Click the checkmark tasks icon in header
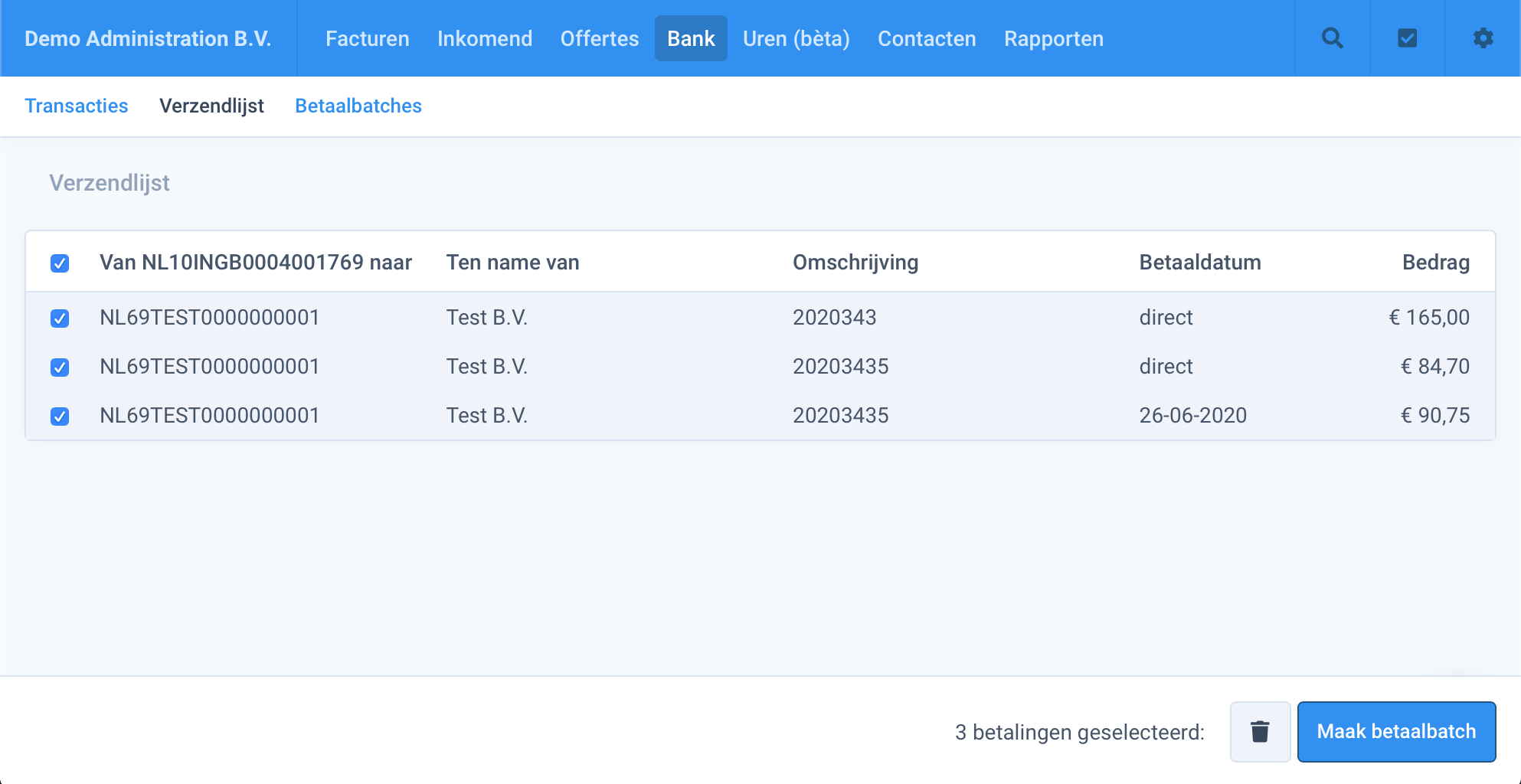1521x784 pixels. [1407, 38]
